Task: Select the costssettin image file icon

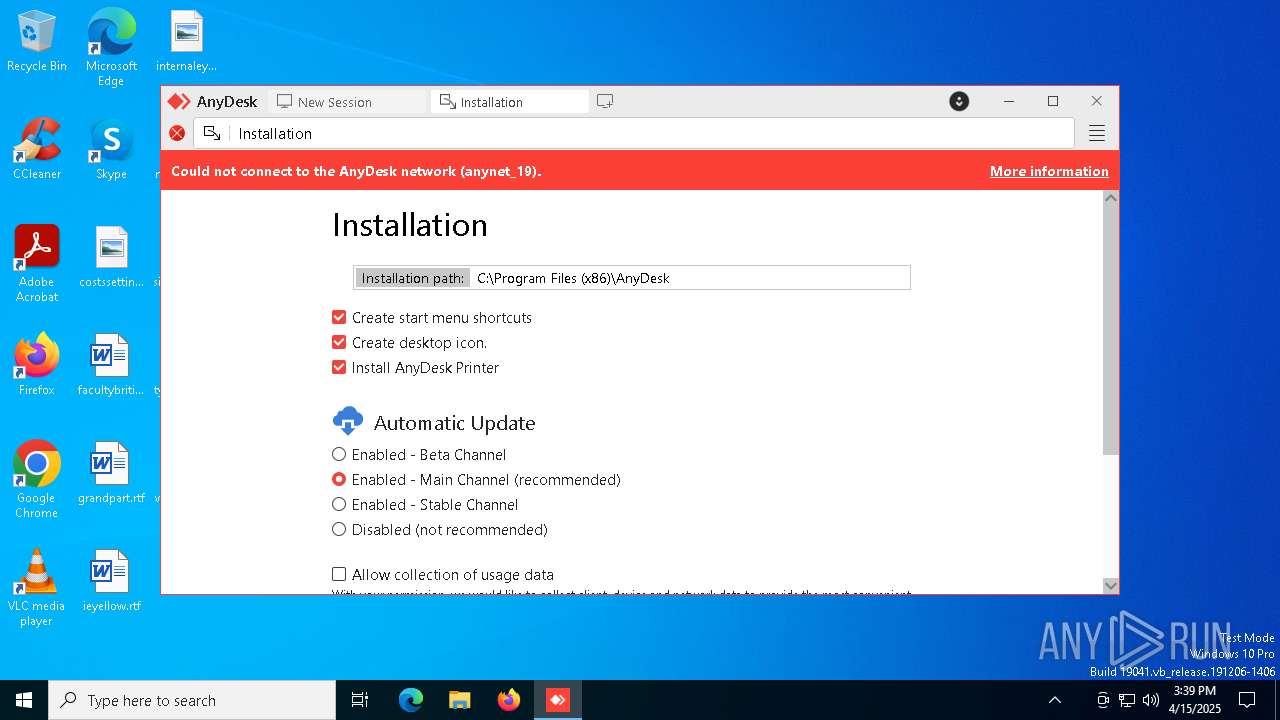Action: pyautogui.click(x=111, y=257)
